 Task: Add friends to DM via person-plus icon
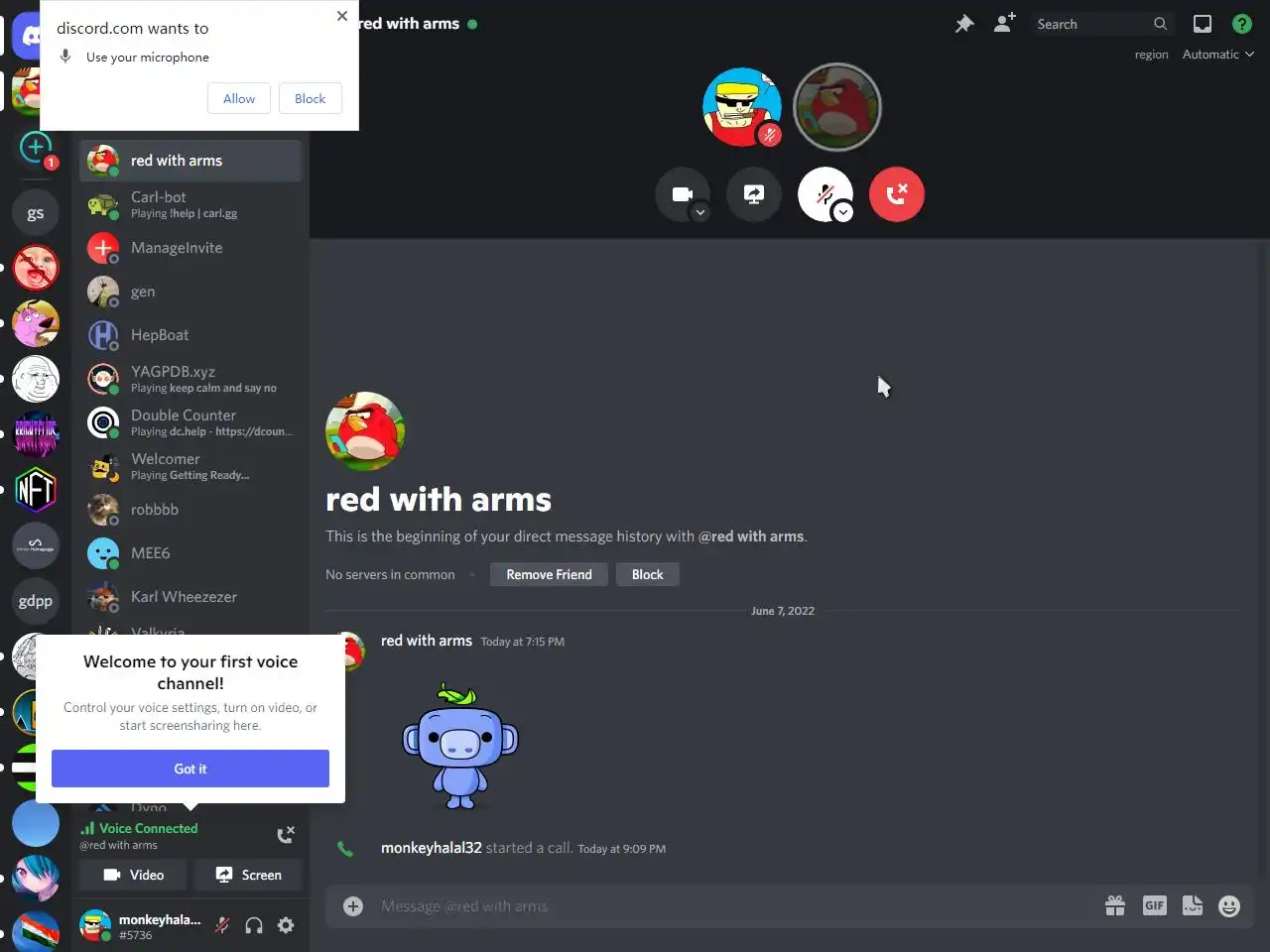pos(1004,23)
